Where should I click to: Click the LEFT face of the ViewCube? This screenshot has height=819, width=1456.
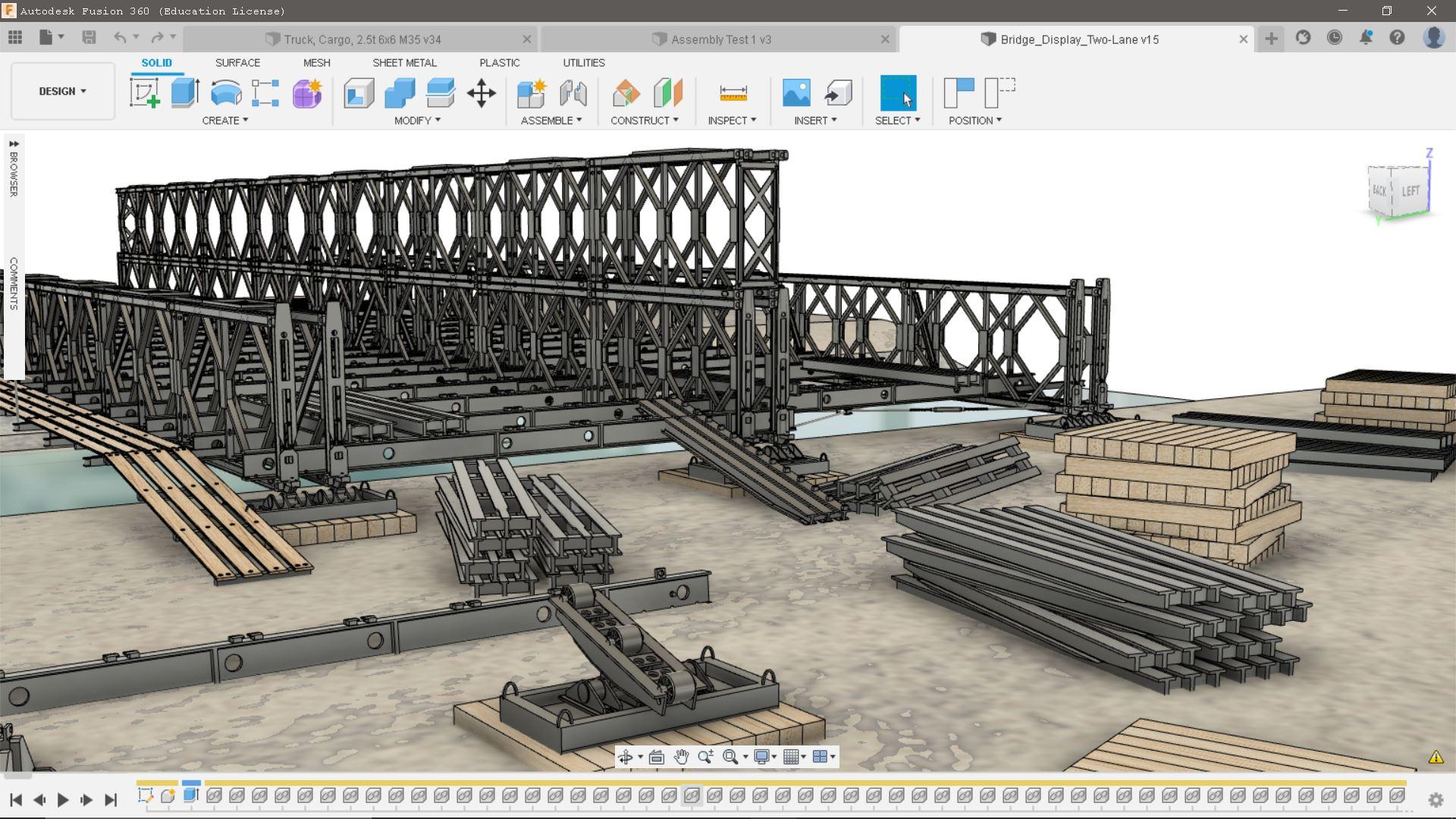pos(1410,190)
